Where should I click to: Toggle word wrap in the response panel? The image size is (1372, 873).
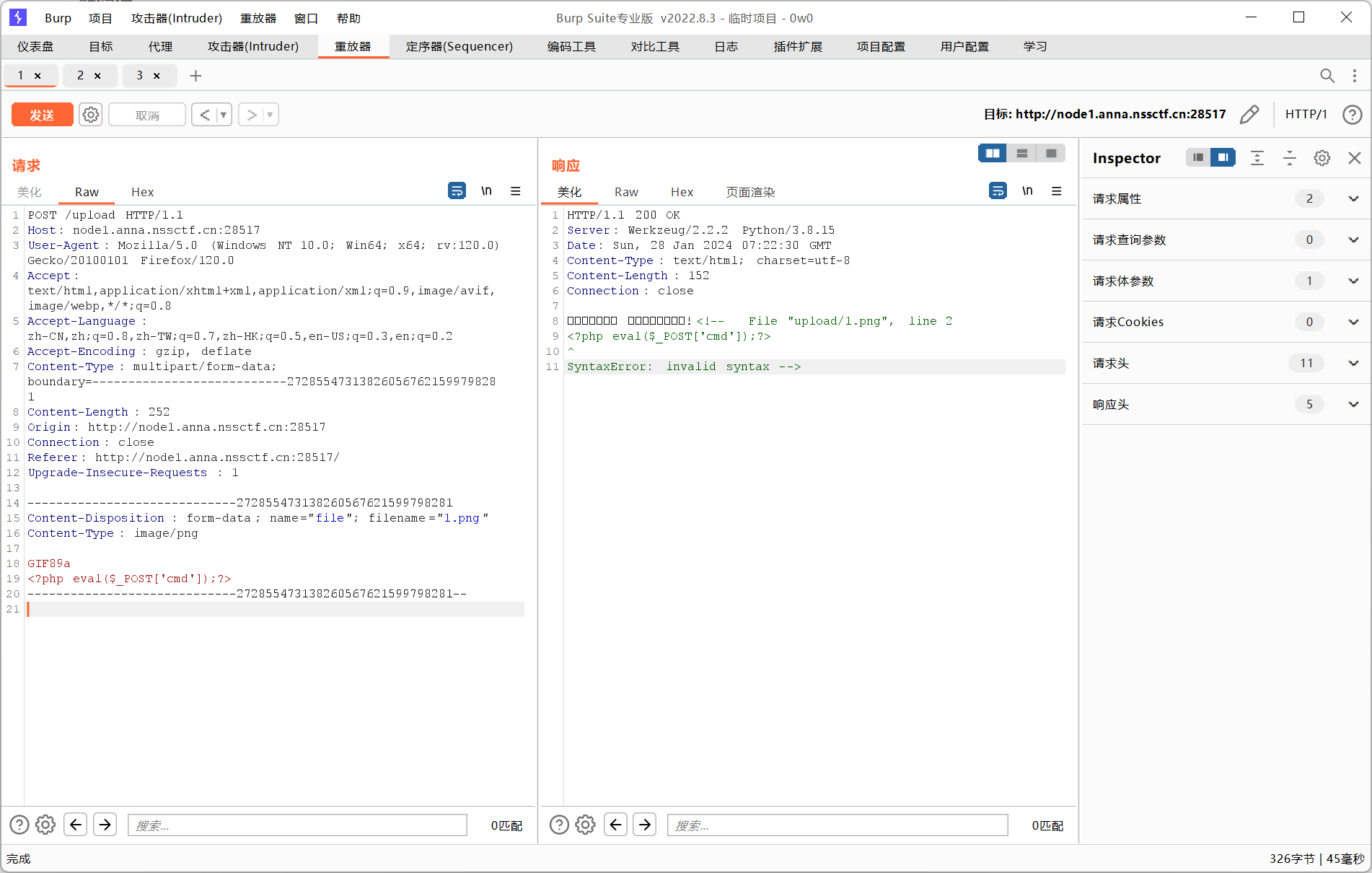tap(998, 190)
